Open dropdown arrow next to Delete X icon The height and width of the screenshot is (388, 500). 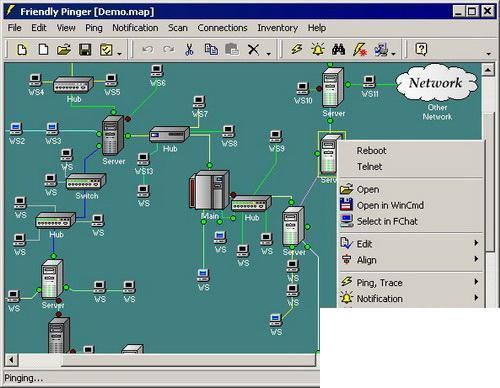269,53
